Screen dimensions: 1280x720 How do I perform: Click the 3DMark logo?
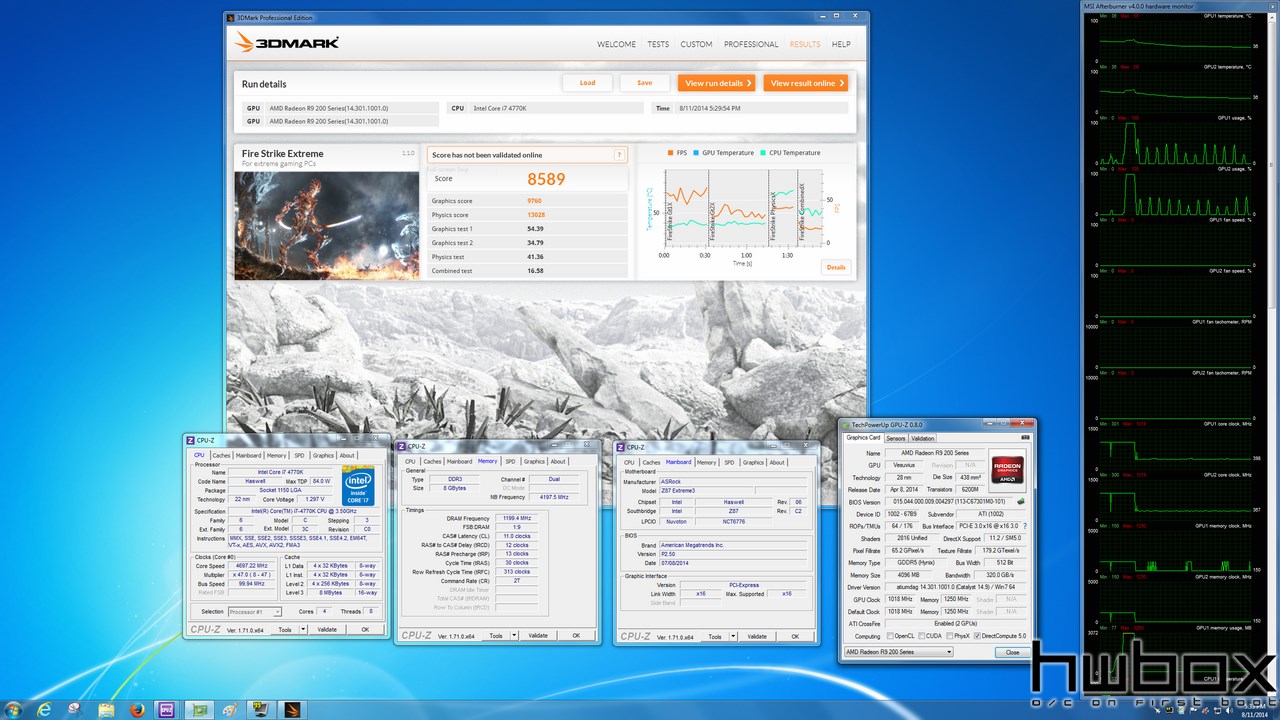pyautogui.click(x=288, y=43)
